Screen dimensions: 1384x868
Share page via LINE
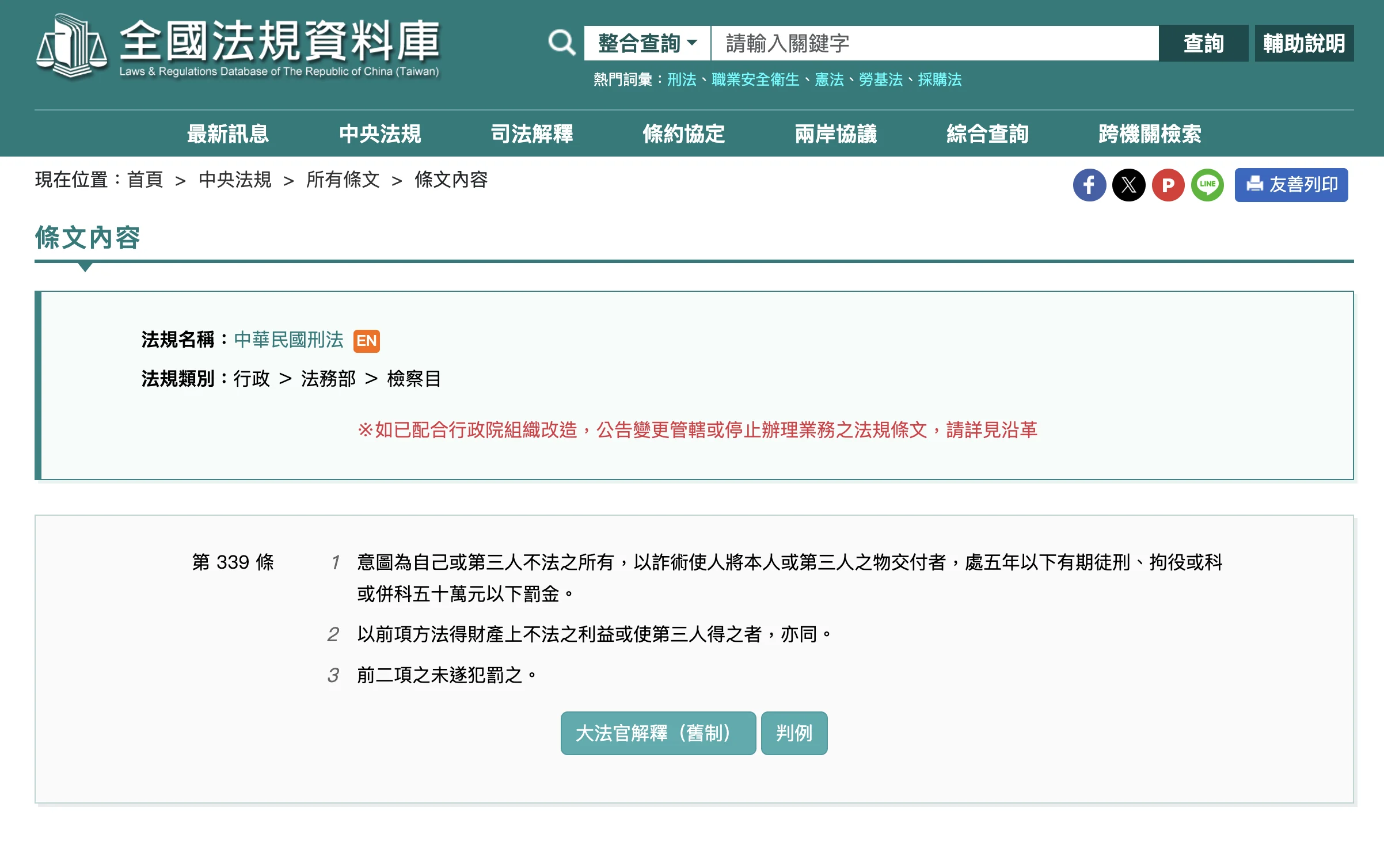point(1207,185)
